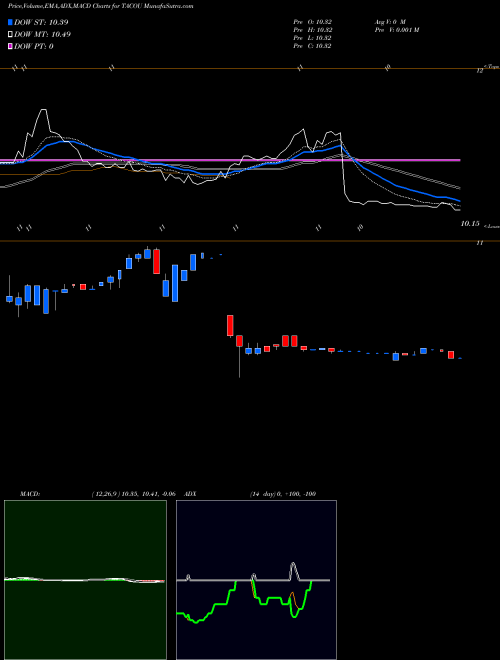Select the chart title text for YACOU
Viewport: 500px width, 660px height.
[101, 7]
